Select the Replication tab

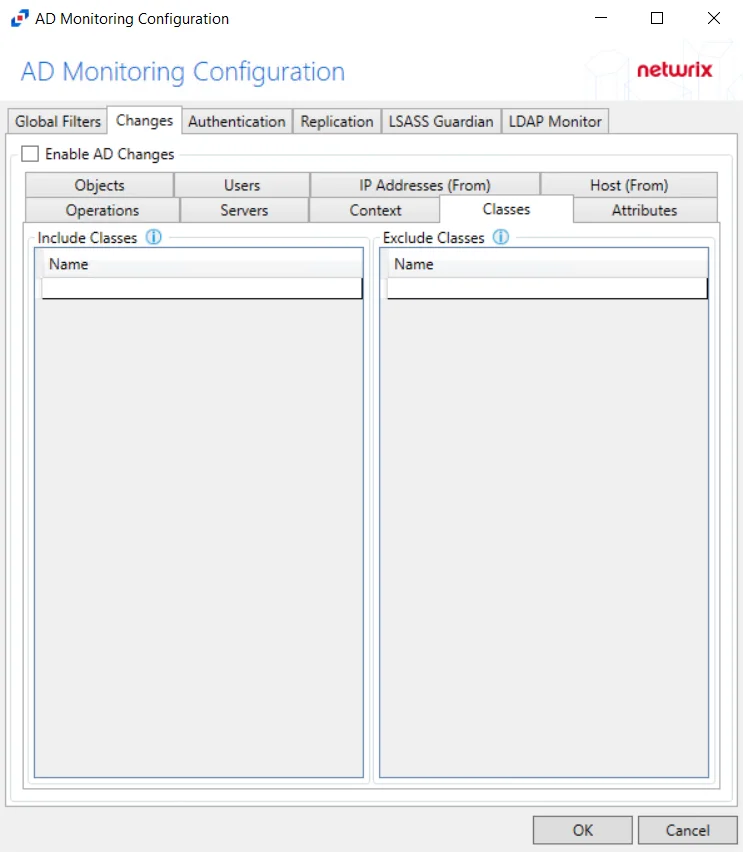coord(337,121)
